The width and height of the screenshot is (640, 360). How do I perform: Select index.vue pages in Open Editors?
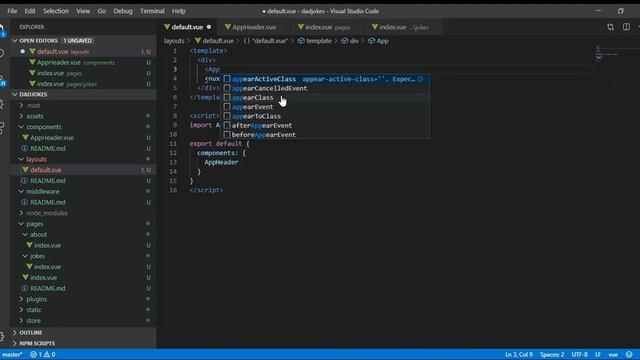[83, 73]
